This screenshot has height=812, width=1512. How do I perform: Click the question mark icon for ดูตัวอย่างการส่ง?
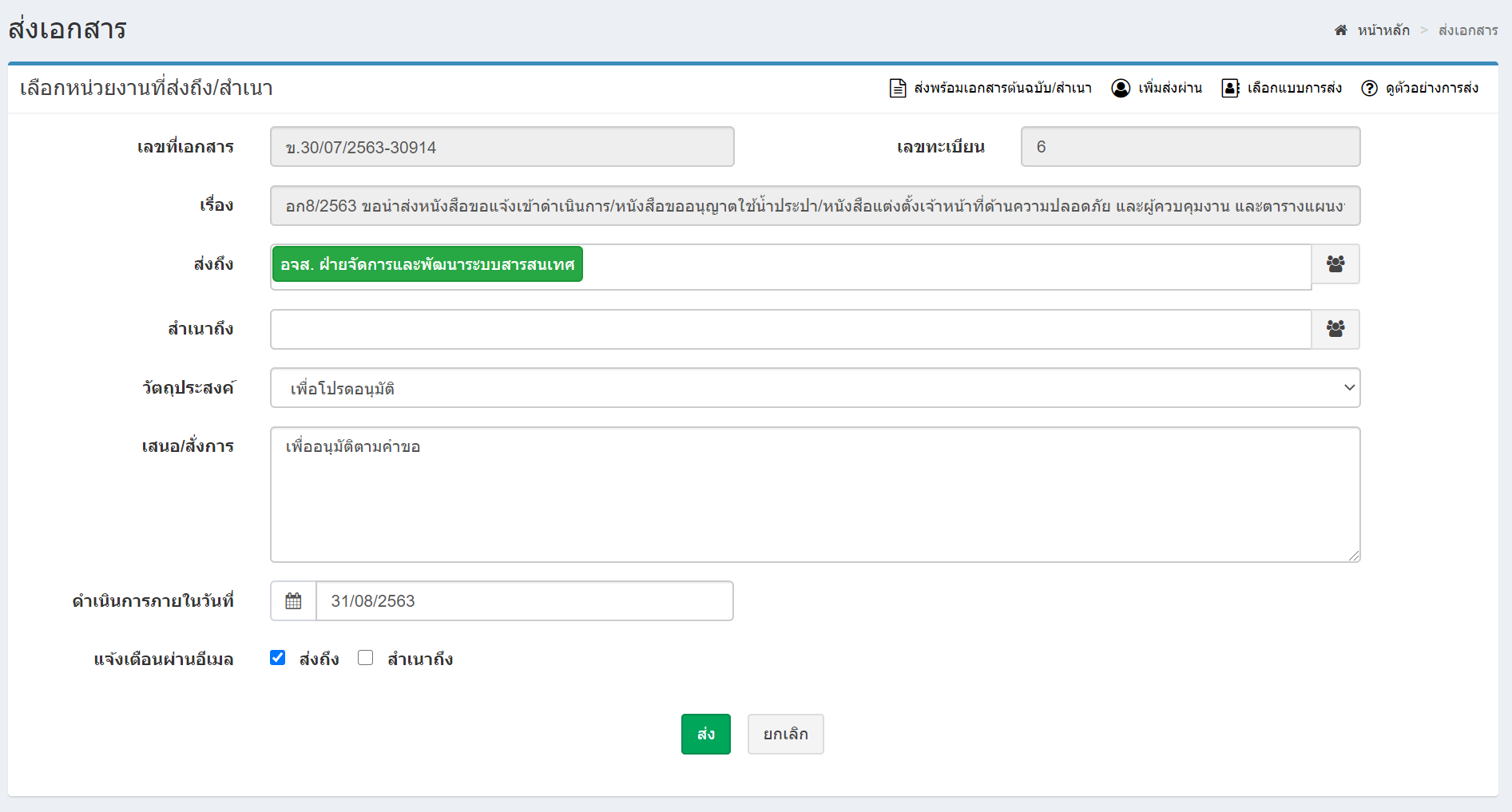click(x=1369, y=88)
